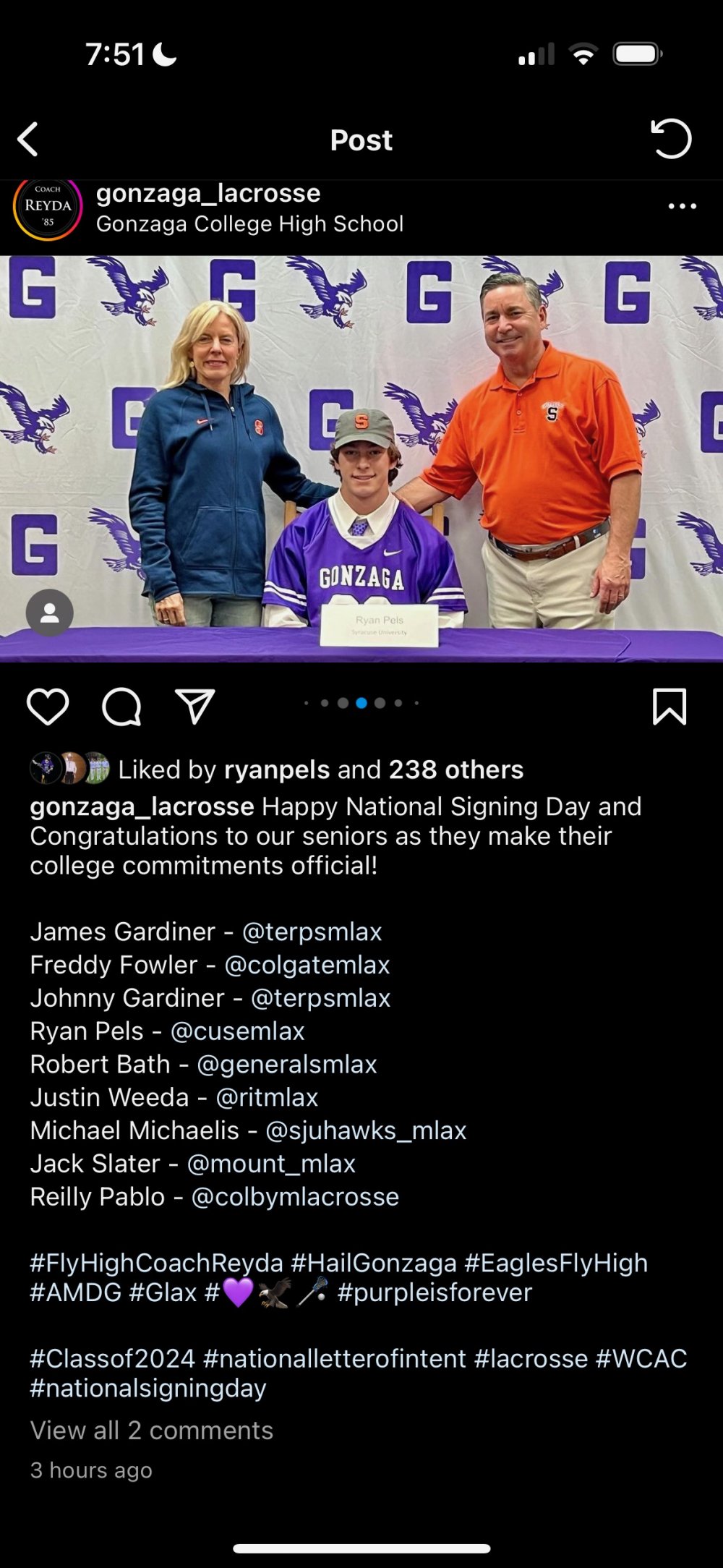The height and width of the screenshot is (1568, 723).
Task: Open Gonzaga College High School location
Action: pos(249,224)
